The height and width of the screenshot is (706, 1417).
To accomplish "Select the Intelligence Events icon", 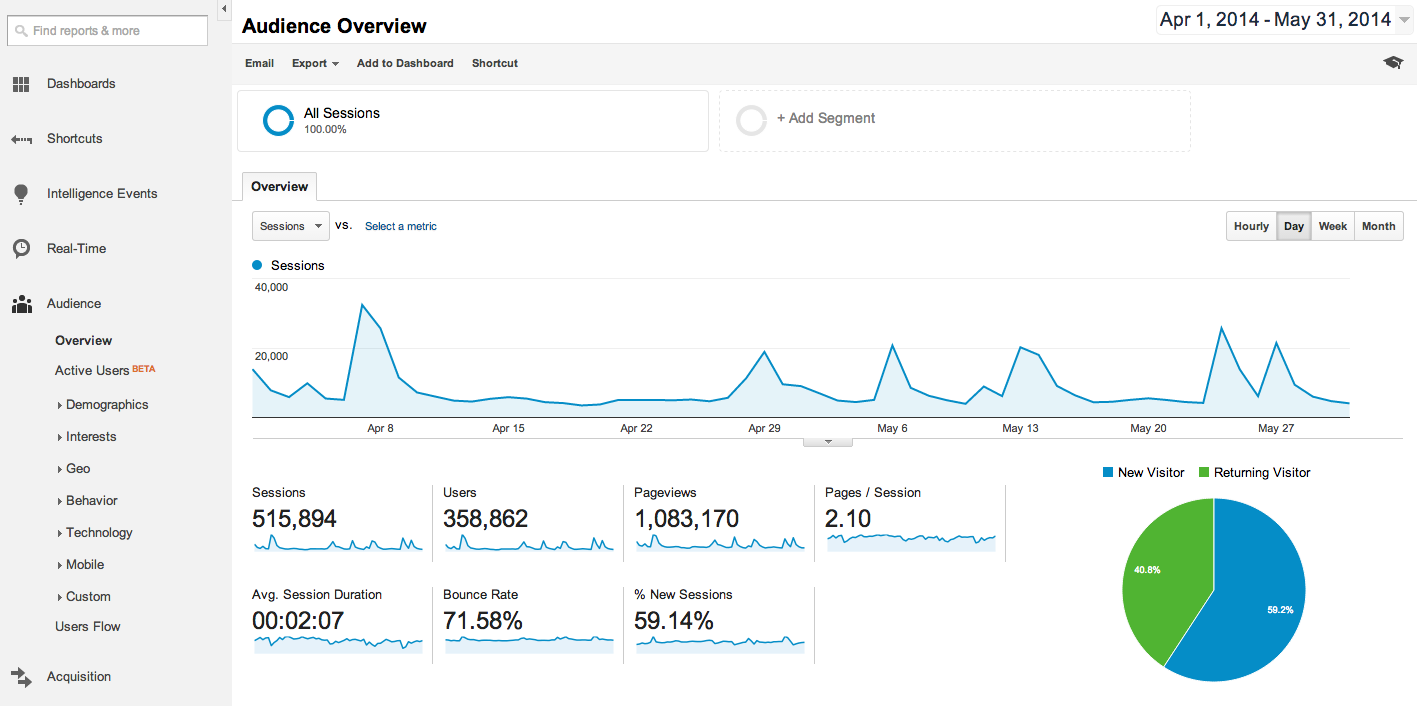I will coord(21,193).
